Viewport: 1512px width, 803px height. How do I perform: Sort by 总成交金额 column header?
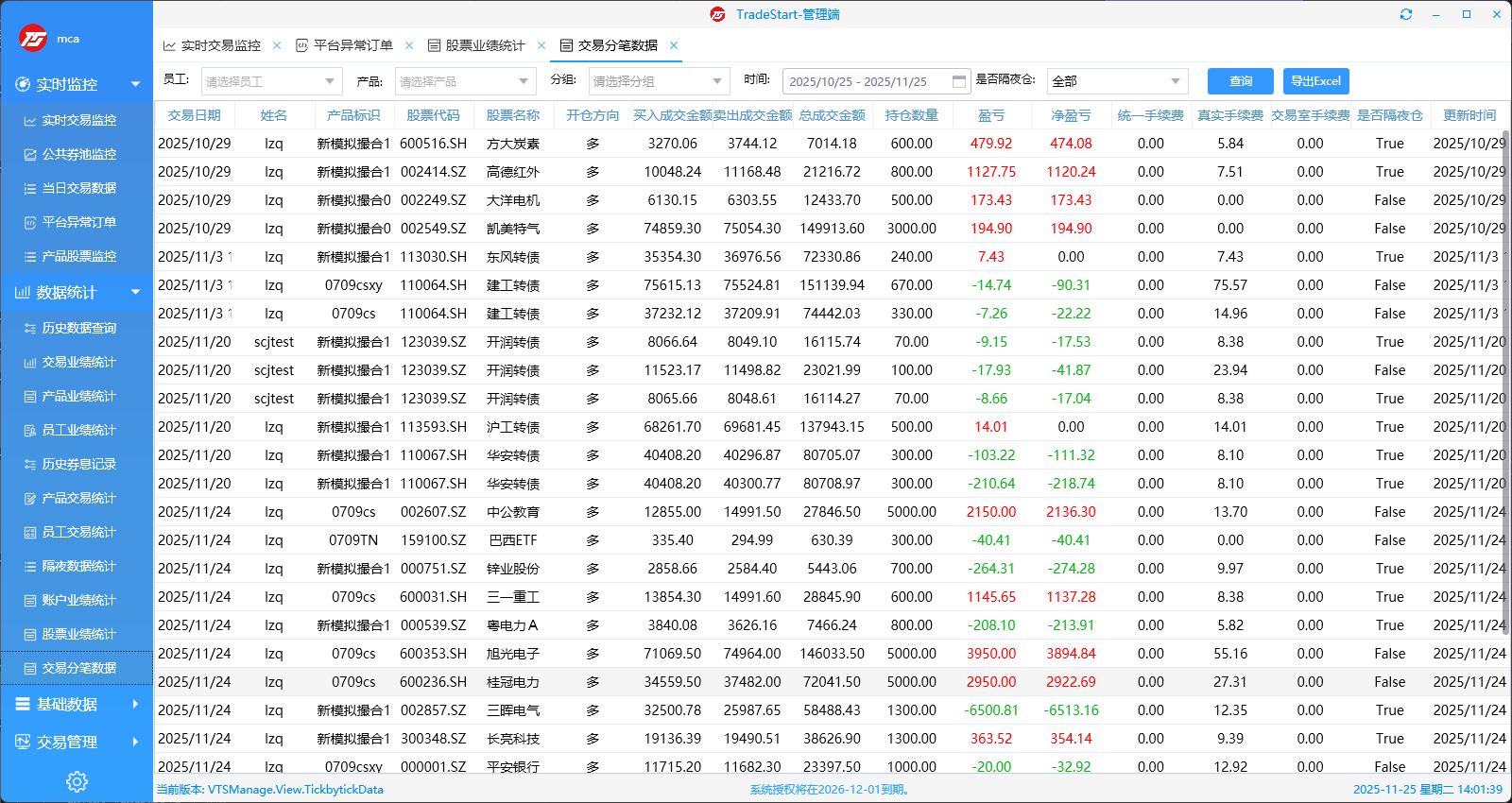coord(832,115)
